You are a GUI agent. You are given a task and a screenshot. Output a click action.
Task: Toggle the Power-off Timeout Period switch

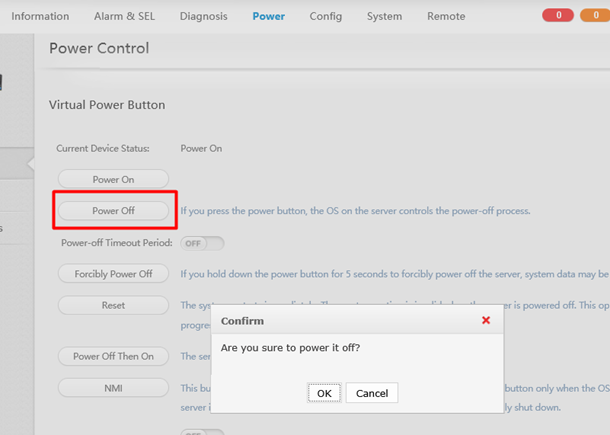pyautogui.click(x=201, y=243)
